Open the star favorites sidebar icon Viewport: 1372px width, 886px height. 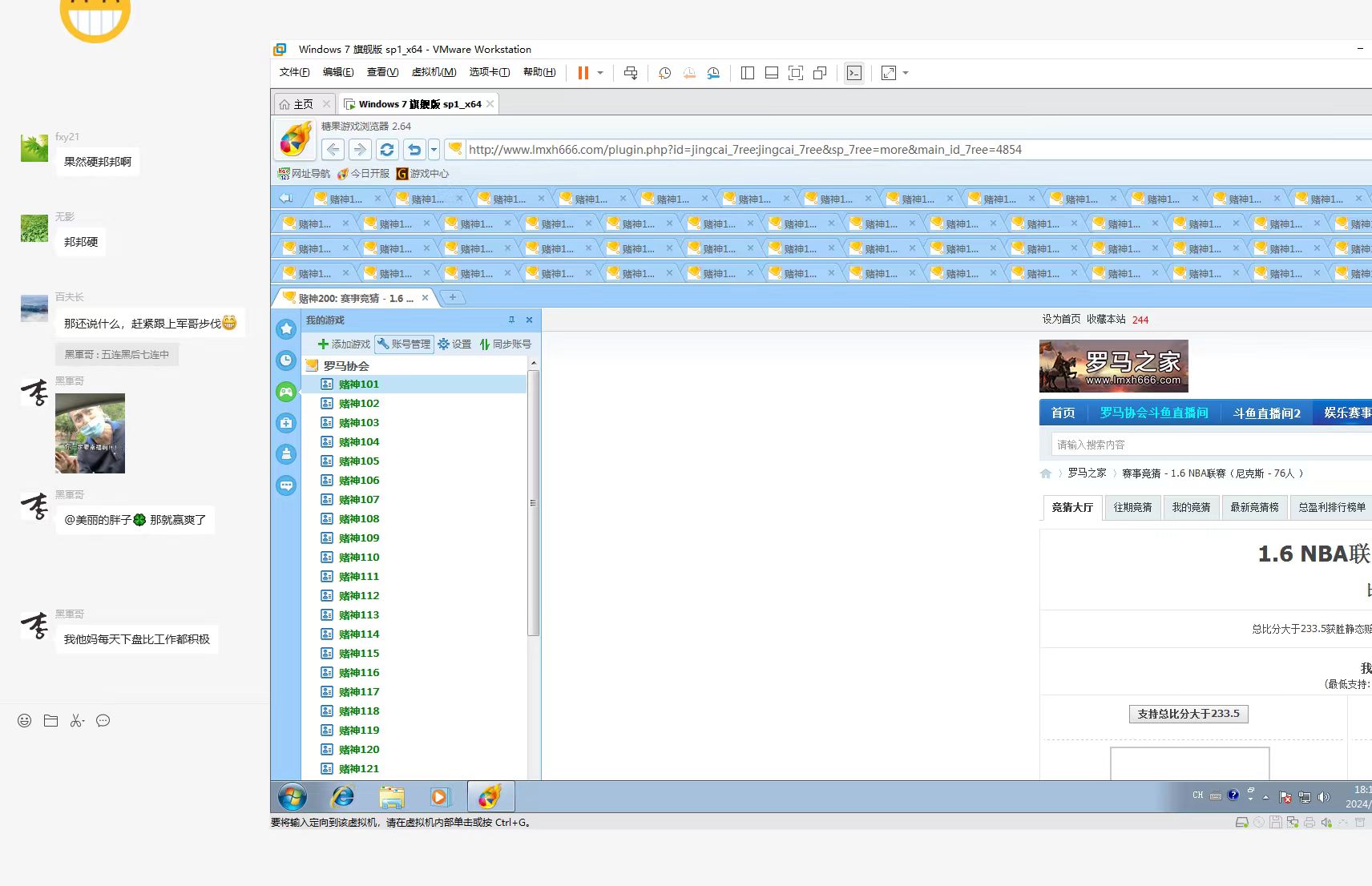coord(286,328)
